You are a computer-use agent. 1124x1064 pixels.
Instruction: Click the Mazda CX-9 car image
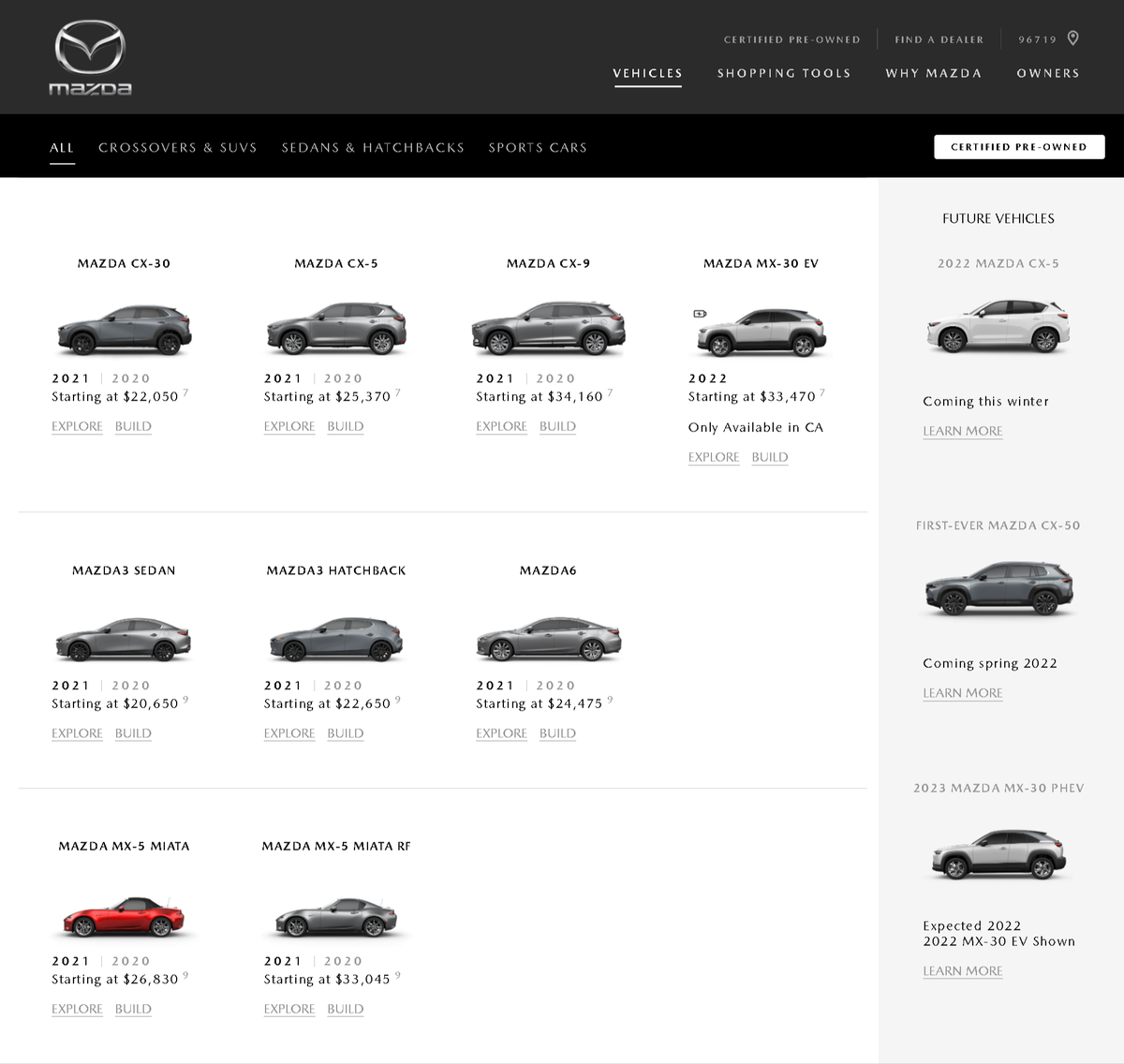pyautogui.click(x=548, y=328)
